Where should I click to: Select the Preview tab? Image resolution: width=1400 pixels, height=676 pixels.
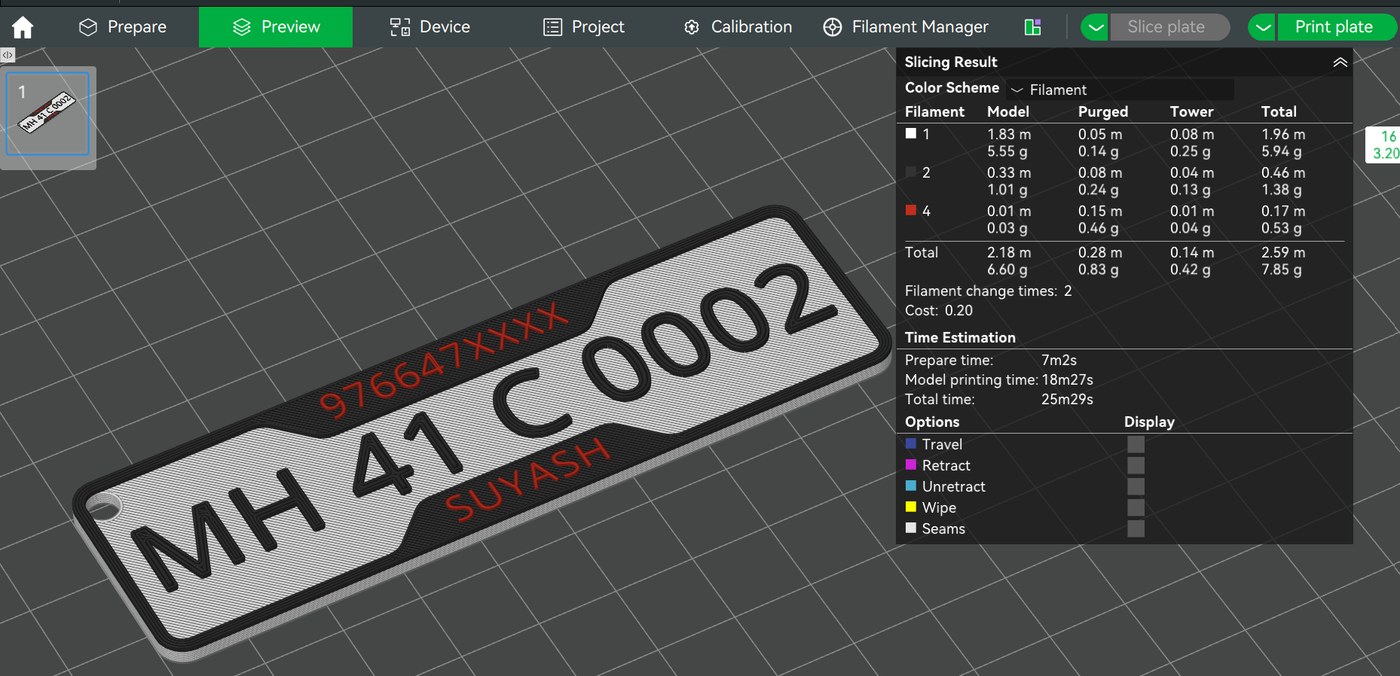[x=276, y=27]
